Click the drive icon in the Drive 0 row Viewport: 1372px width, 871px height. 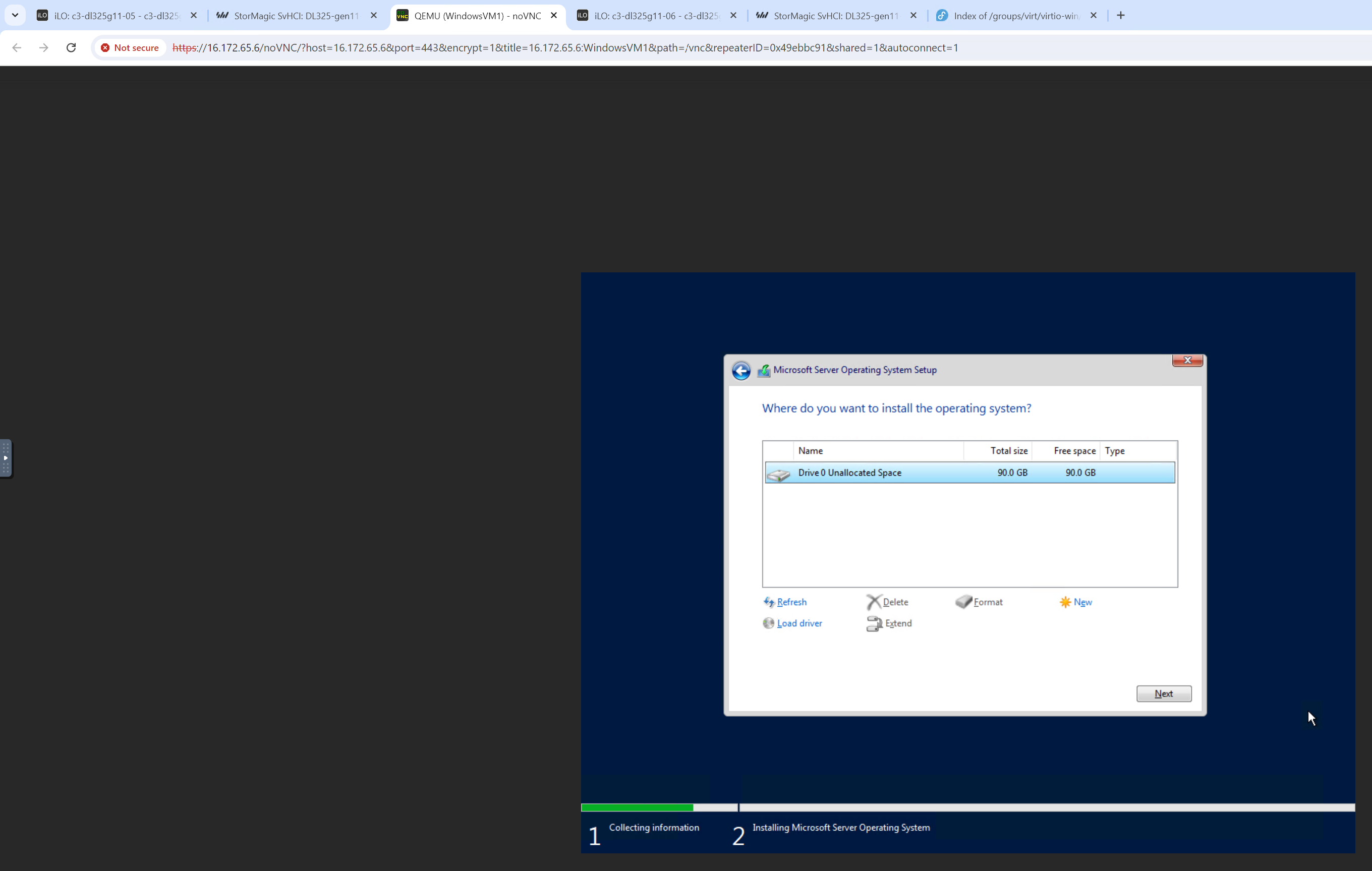click(778, 474)
